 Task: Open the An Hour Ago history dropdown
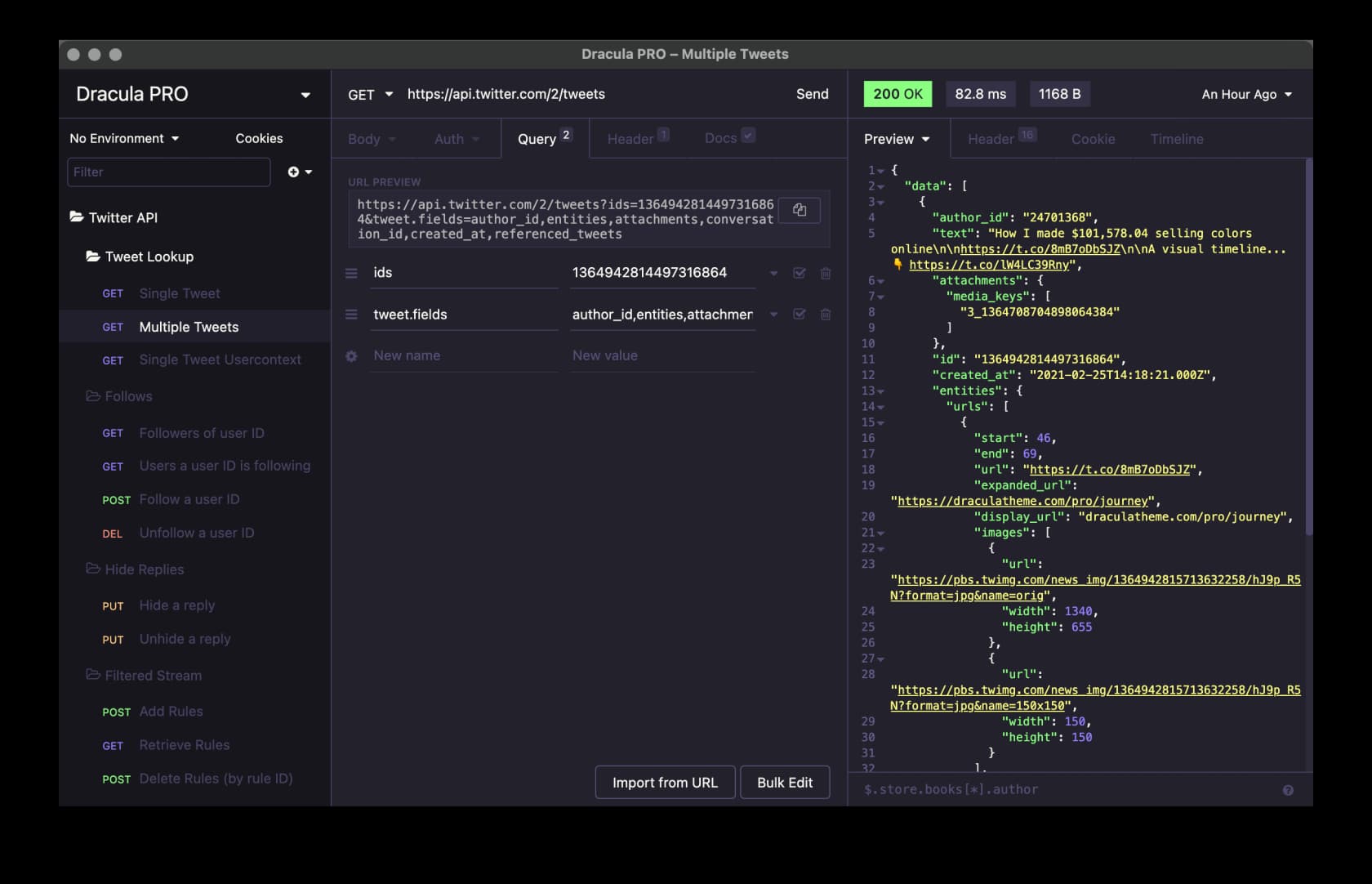point(1246,95)
